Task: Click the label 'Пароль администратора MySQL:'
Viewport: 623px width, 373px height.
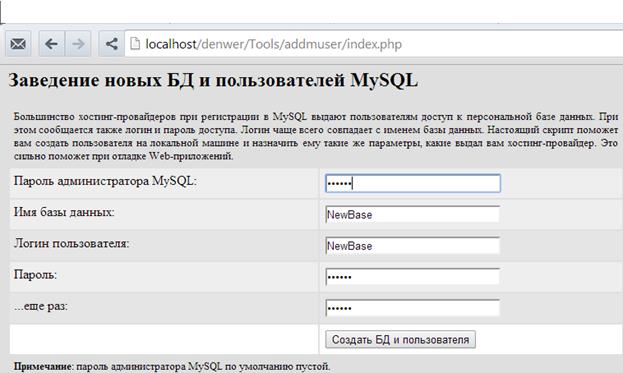Action: tap(105, 181)
